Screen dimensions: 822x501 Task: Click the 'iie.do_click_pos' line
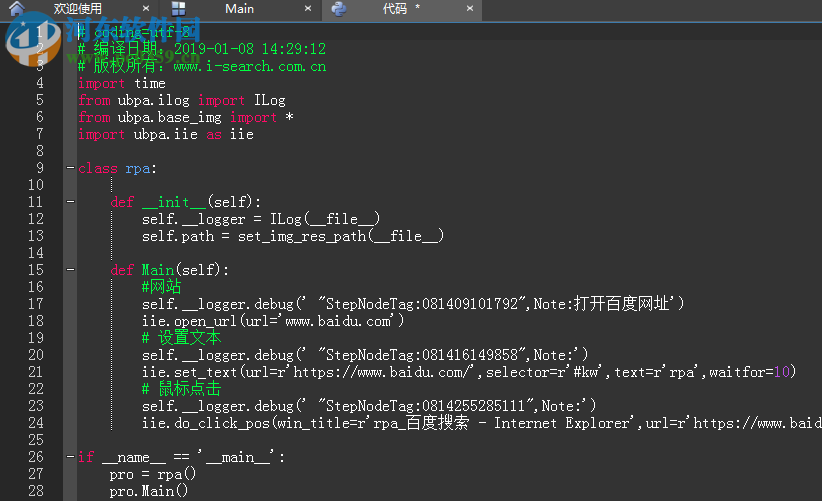coord(482,423)
